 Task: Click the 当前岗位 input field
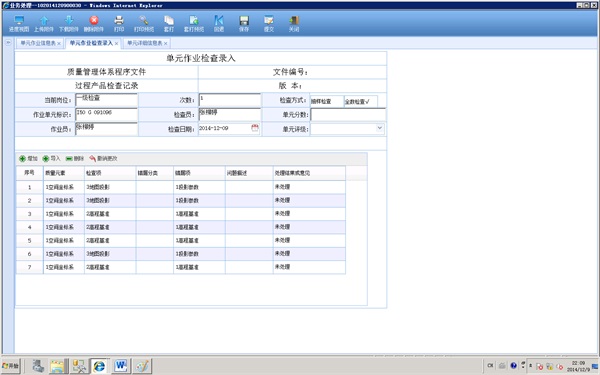106,100
